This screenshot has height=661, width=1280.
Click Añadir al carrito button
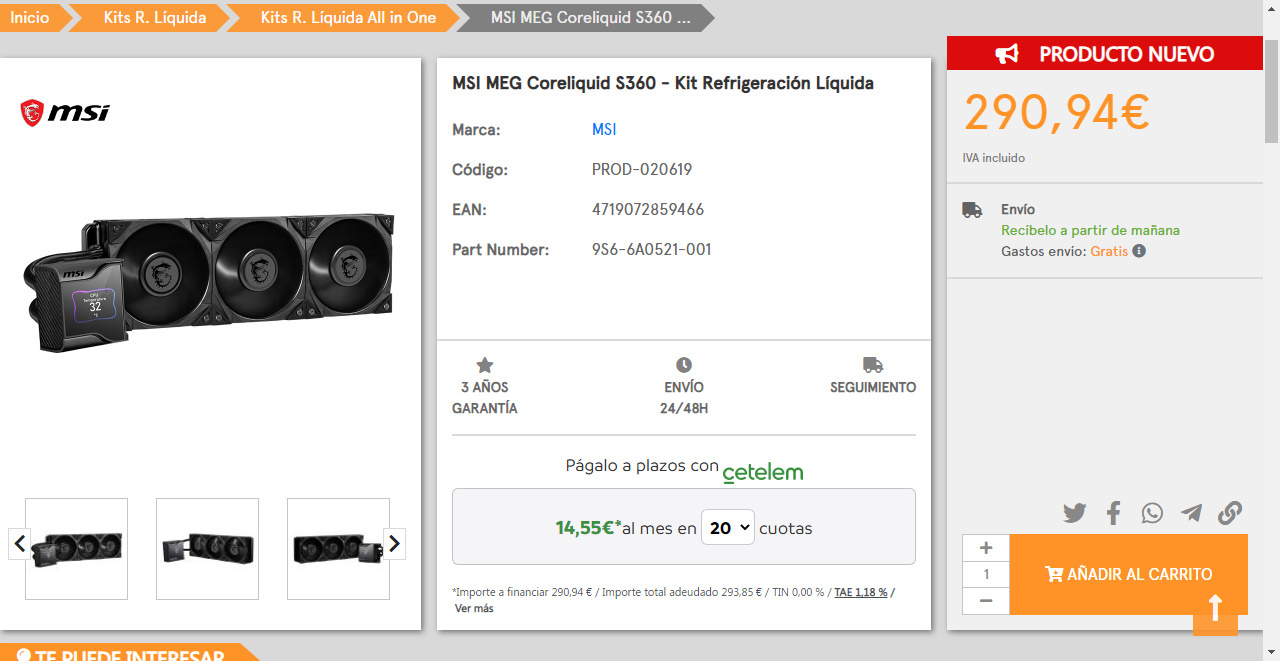[1128, 574]
